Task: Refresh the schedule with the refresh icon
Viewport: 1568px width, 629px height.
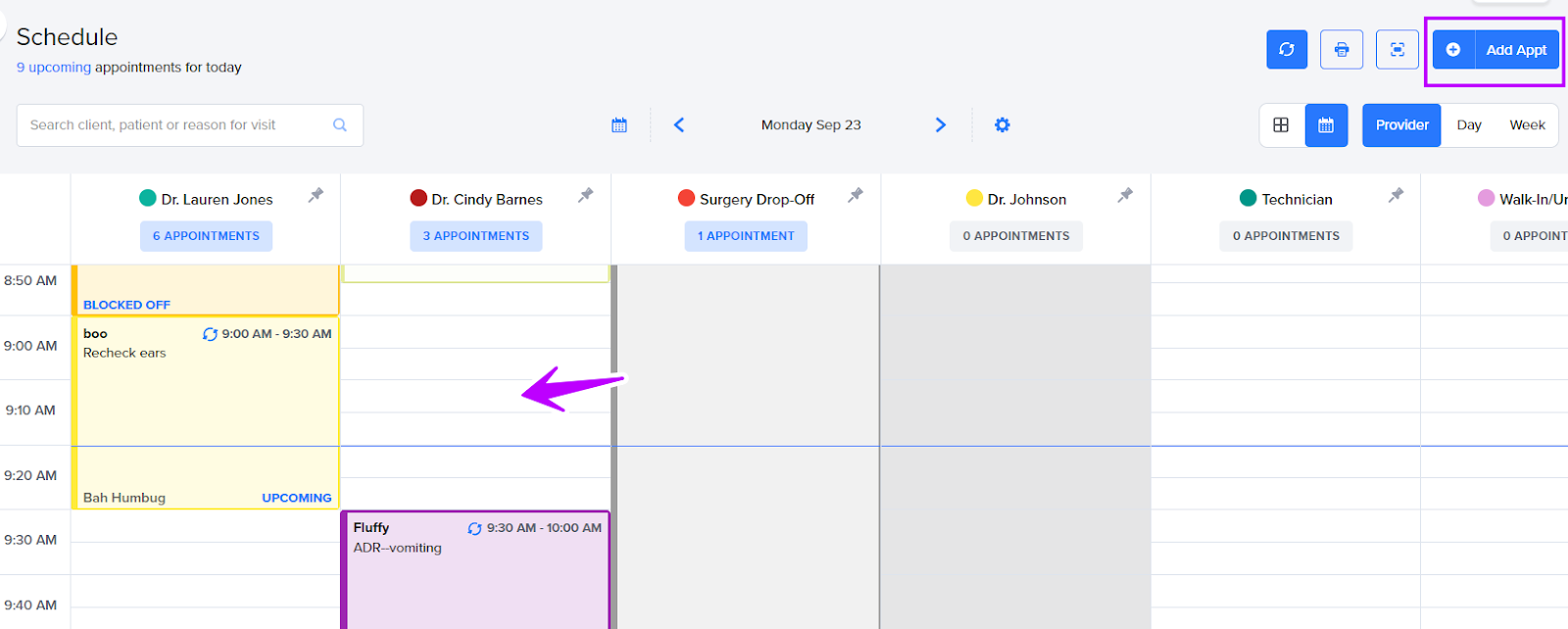Action: tap(1287, 49)
